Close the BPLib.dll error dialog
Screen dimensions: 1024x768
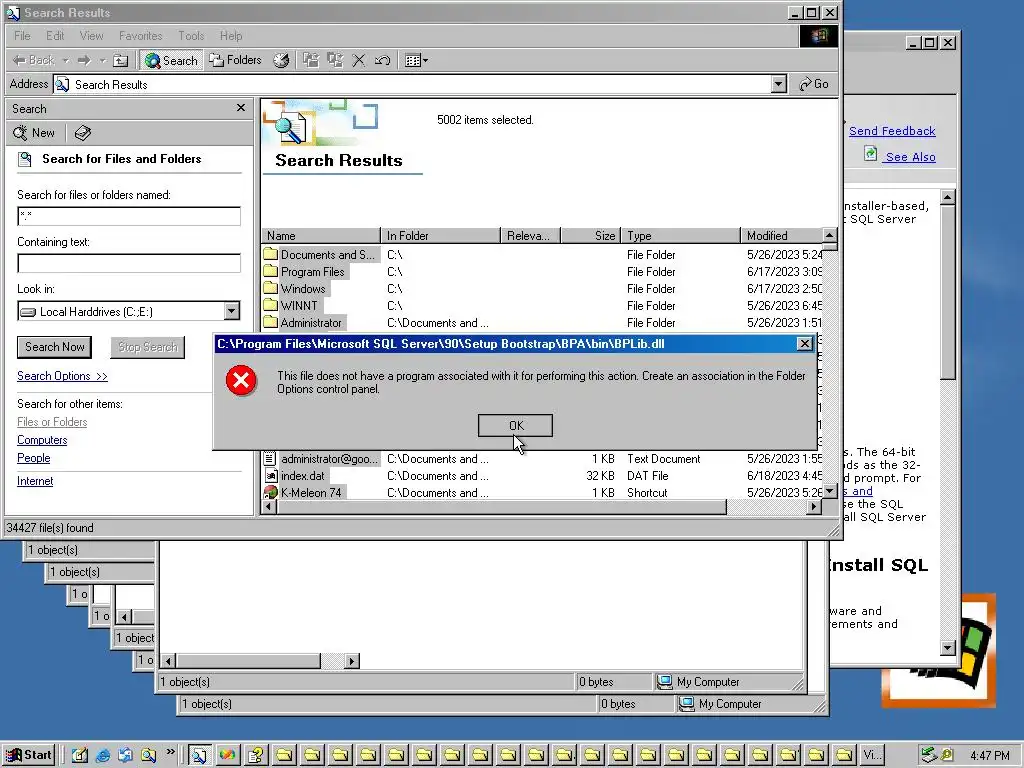tap(805, 344)
